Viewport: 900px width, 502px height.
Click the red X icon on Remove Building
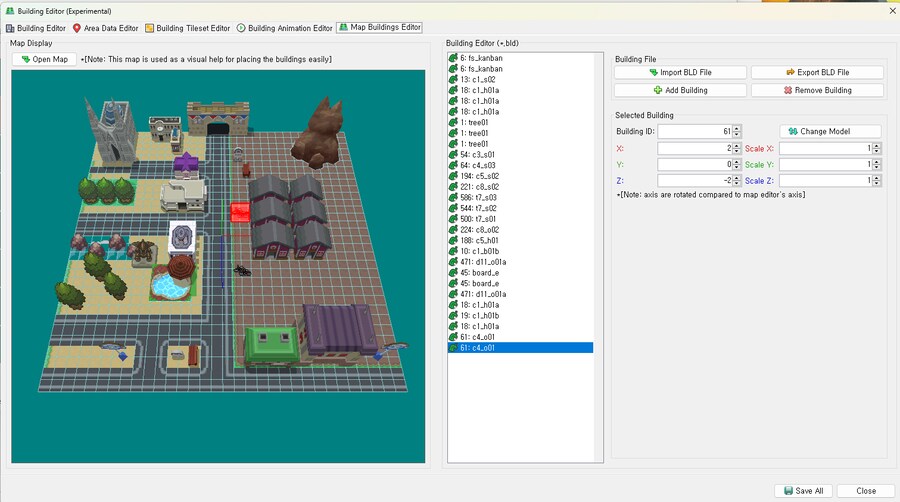click(788, 90)
